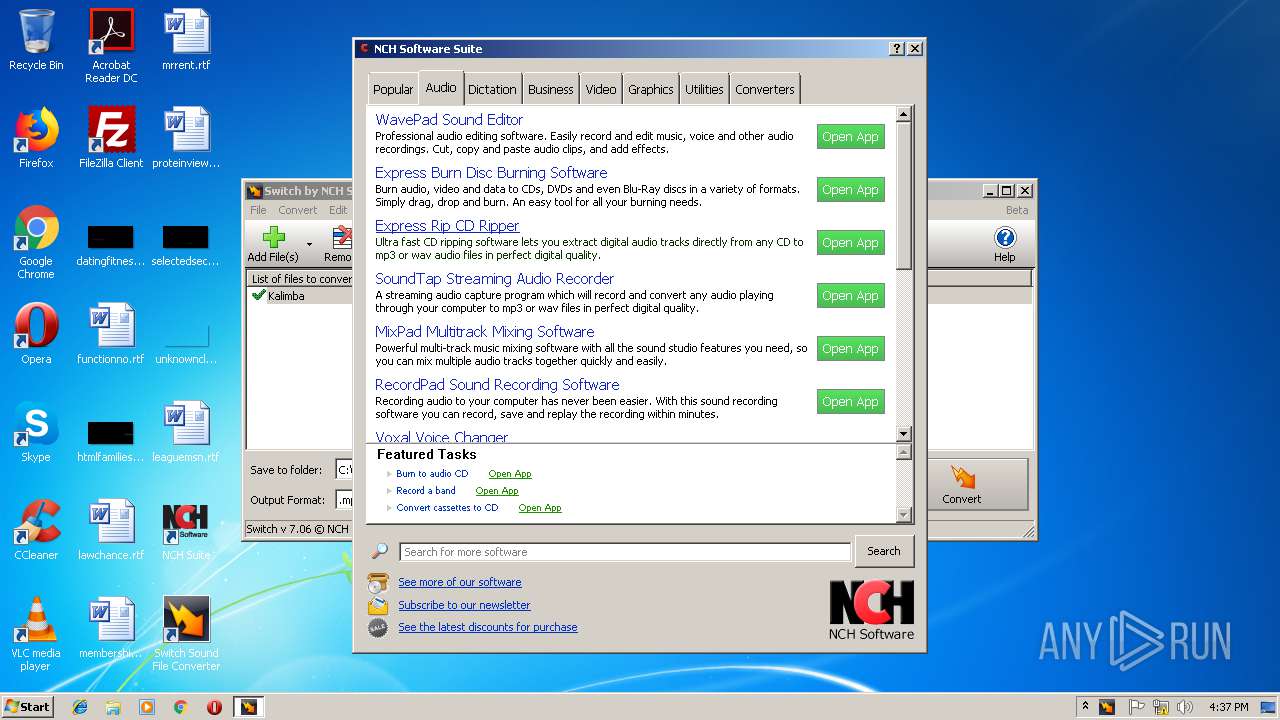Image resolution: width=1280 pixels, height=720 pixels.
Task: Switch to the Business tab
Action: click(x=551, y=89)
